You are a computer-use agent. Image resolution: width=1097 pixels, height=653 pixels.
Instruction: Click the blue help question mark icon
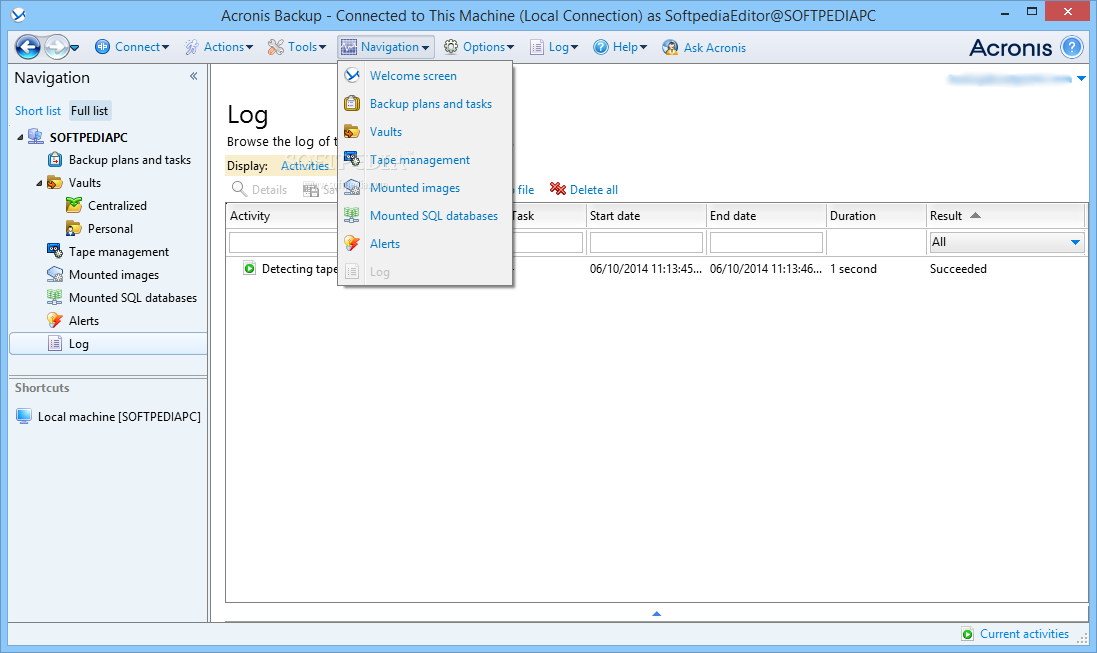tap(1072, 48)
